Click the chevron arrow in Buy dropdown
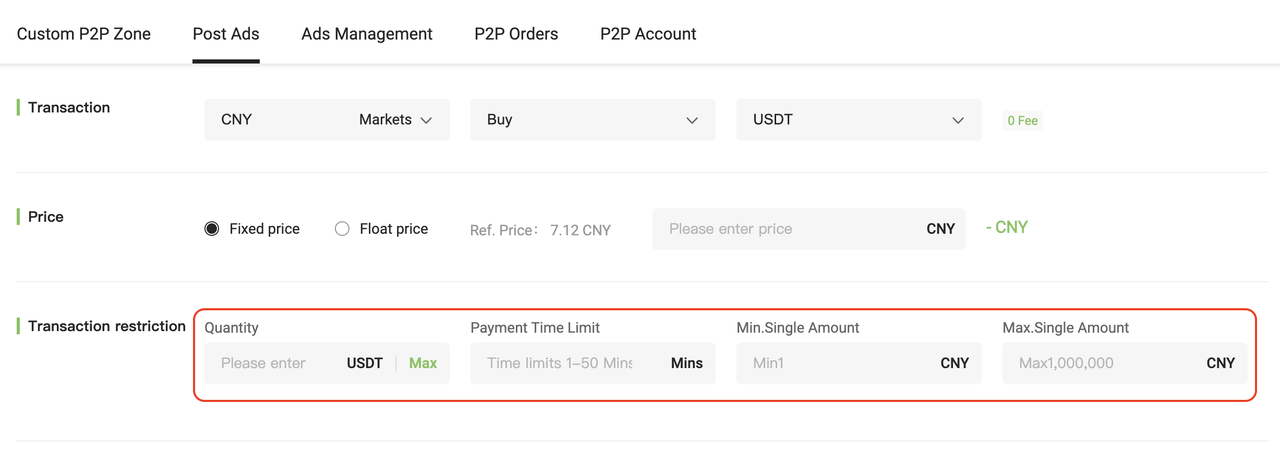The image size is (1280, 454). point(692,120)
